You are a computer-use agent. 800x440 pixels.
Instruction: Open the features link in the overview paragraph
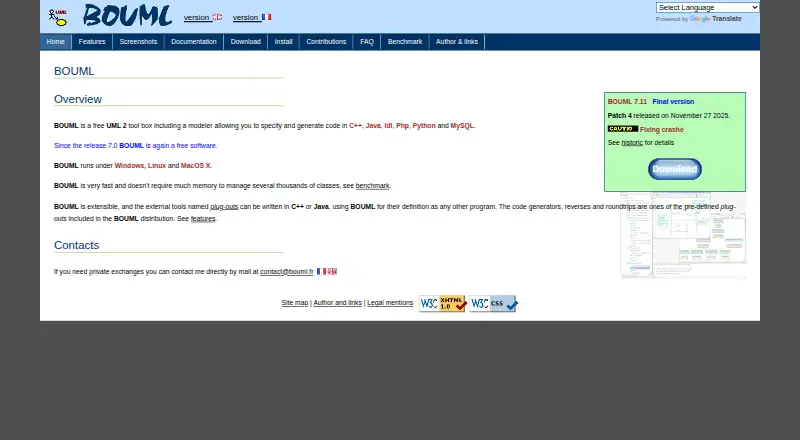(x=203, y=218)
